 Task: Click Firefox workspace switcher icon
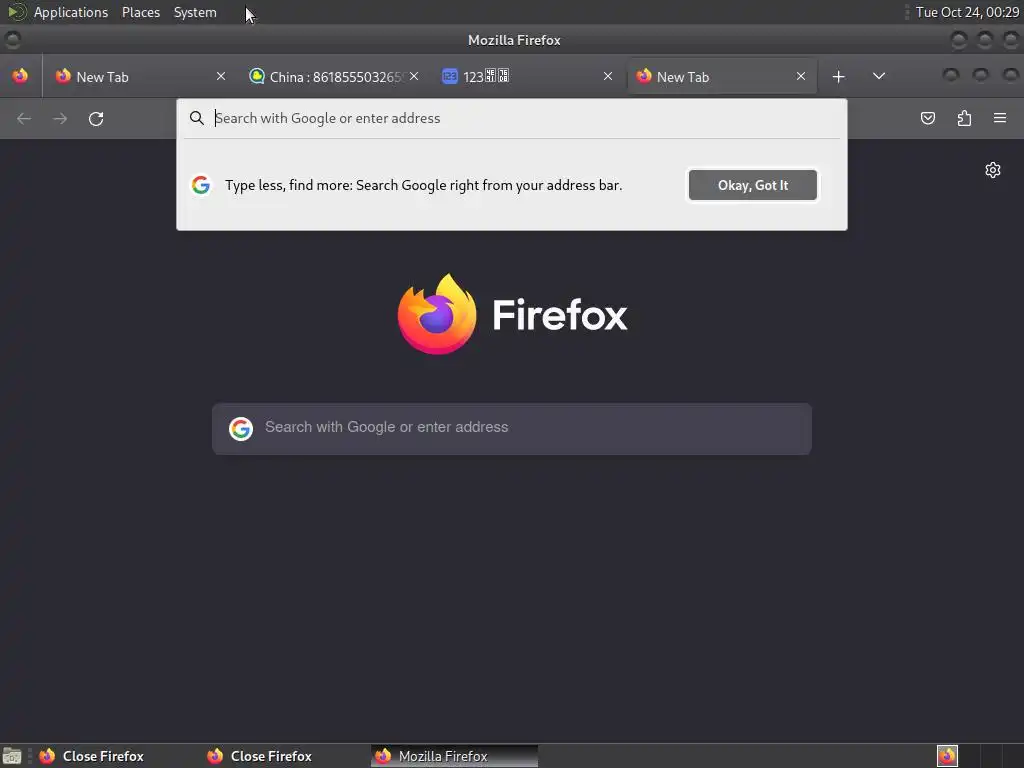click(947, 756)
